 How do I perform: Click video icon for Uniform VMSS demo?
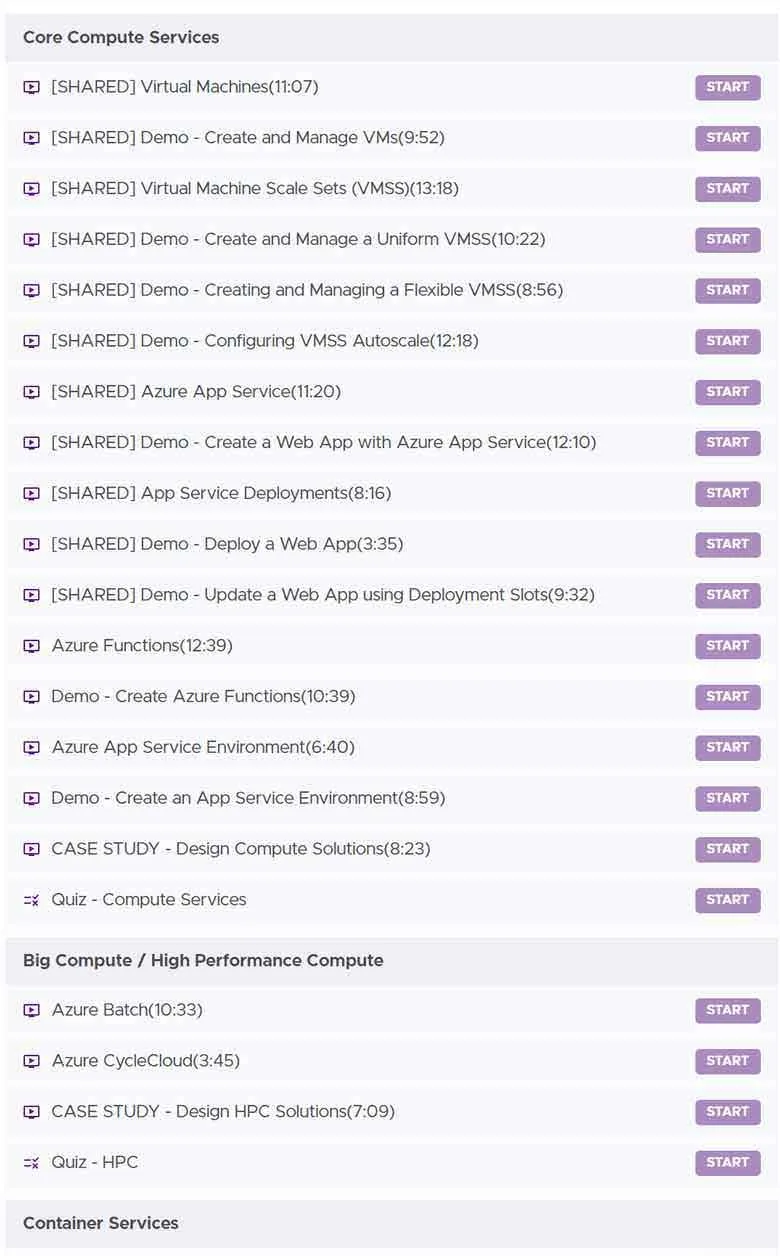coord(31,240)
